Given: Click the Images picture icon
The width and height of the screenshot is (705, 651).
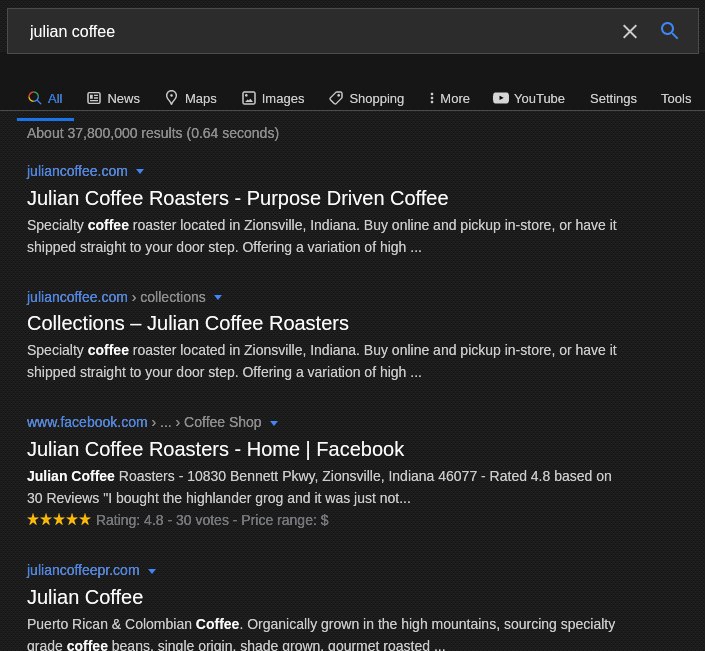Looking at the screenshot, I should tap(249, 98).
